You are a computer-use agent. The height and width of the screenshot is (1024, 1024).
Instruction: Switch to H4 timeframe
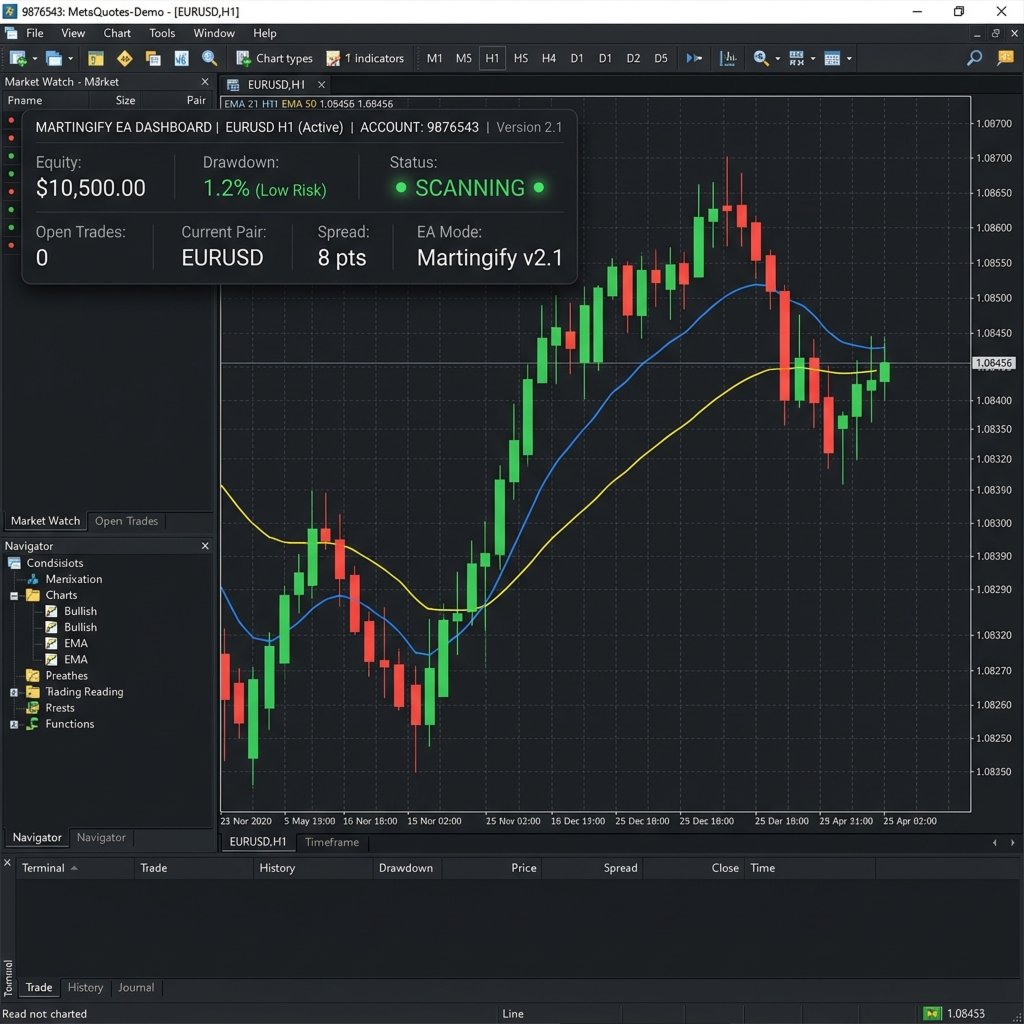tap(549, 58)
